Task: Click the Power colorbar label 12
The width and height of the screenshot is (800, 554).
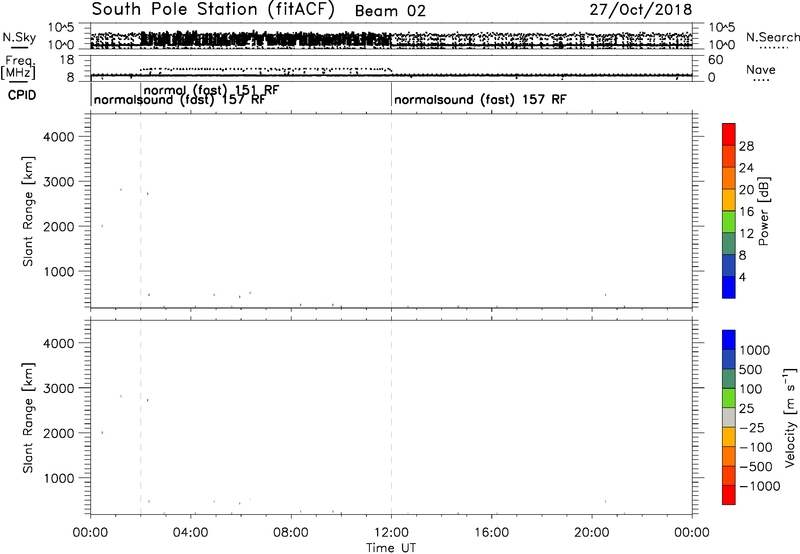Action: pyautogui.click(x=746, y=234)
